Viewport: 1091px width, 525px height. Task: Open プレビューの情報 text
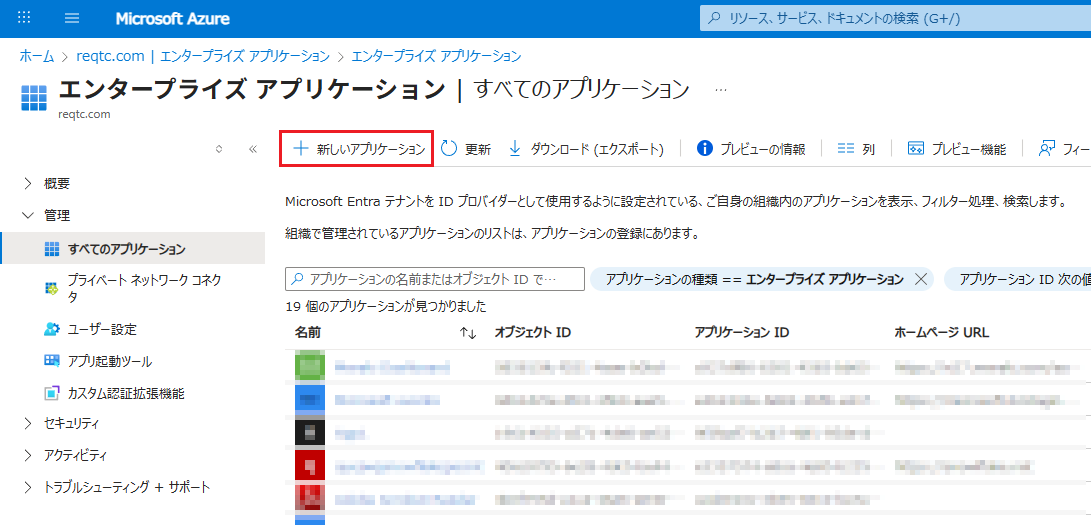[x=763, y=150]
